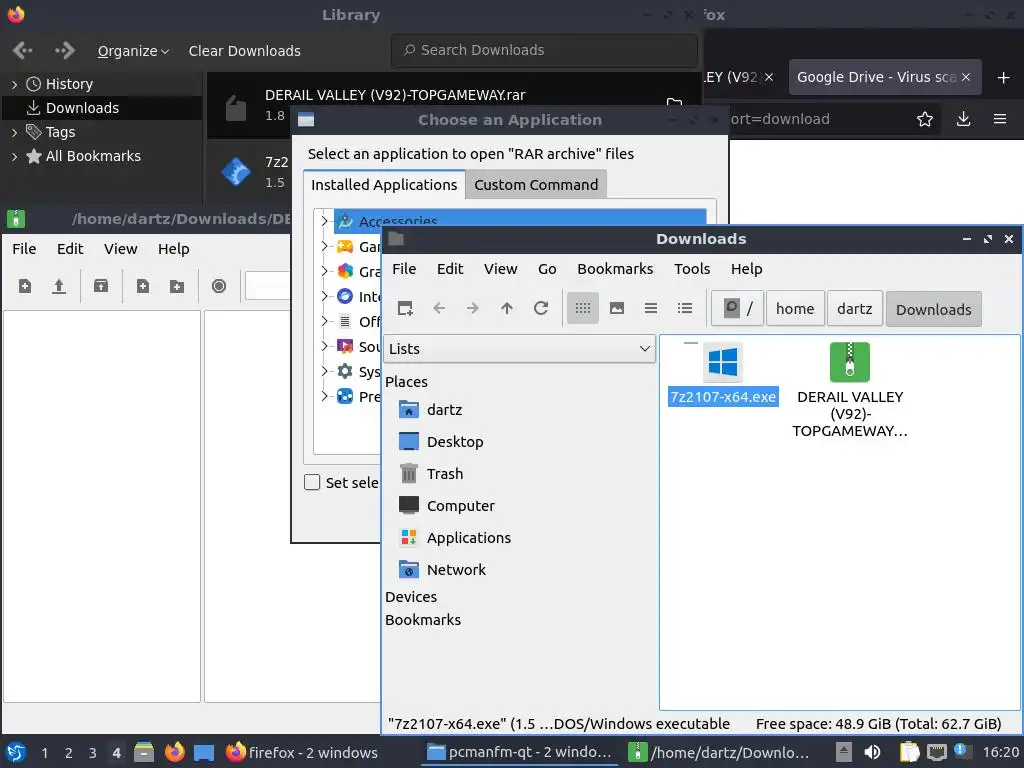This screenshot has width=1024, height=768.
Task: Switch to virtual desktop 2 in taskbar
Action: pyautogui.click(x=69, y=753)
